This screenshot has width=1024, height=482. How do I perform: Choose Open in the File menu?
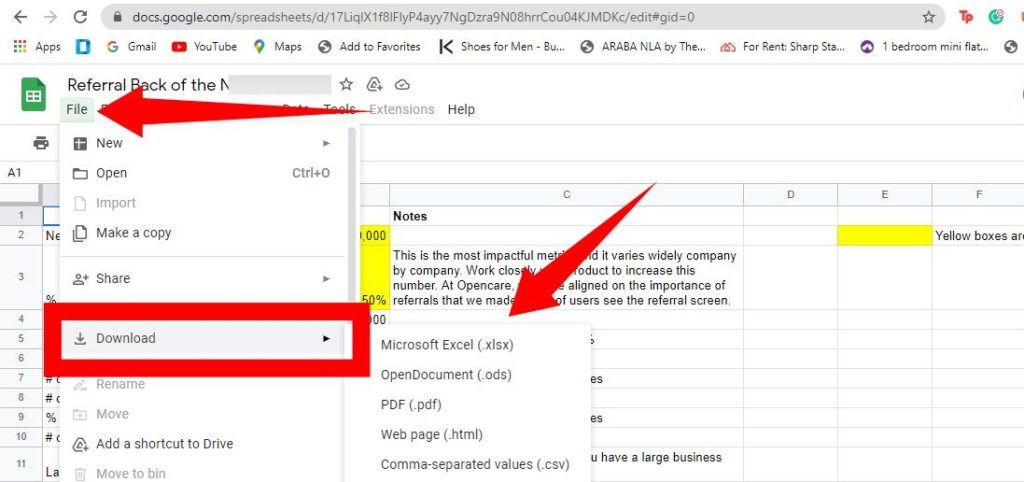click(x=202, y=173)
